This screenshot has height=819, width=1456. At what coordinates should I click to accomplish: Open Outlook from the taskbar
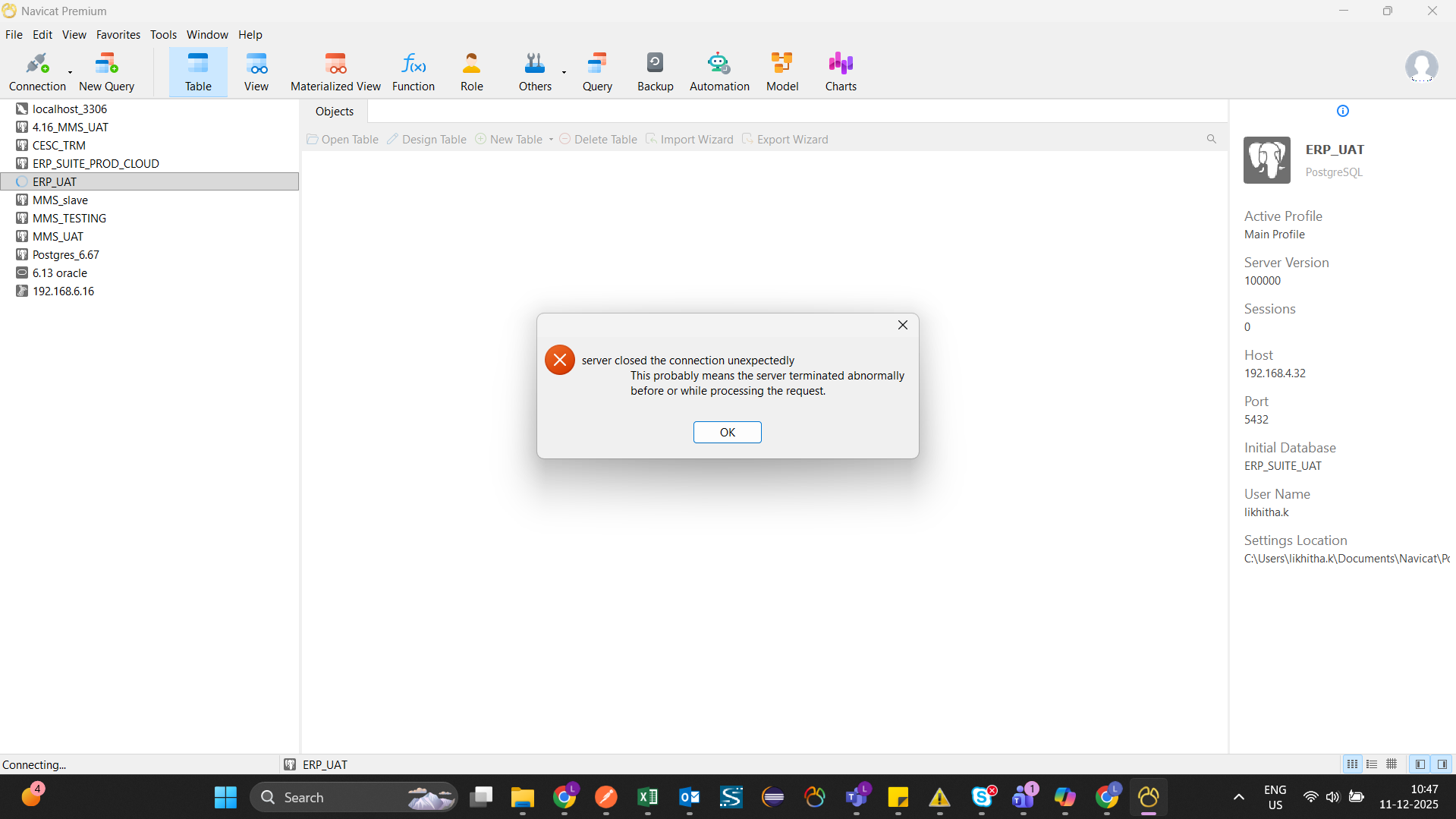click(x=689, y=798)
